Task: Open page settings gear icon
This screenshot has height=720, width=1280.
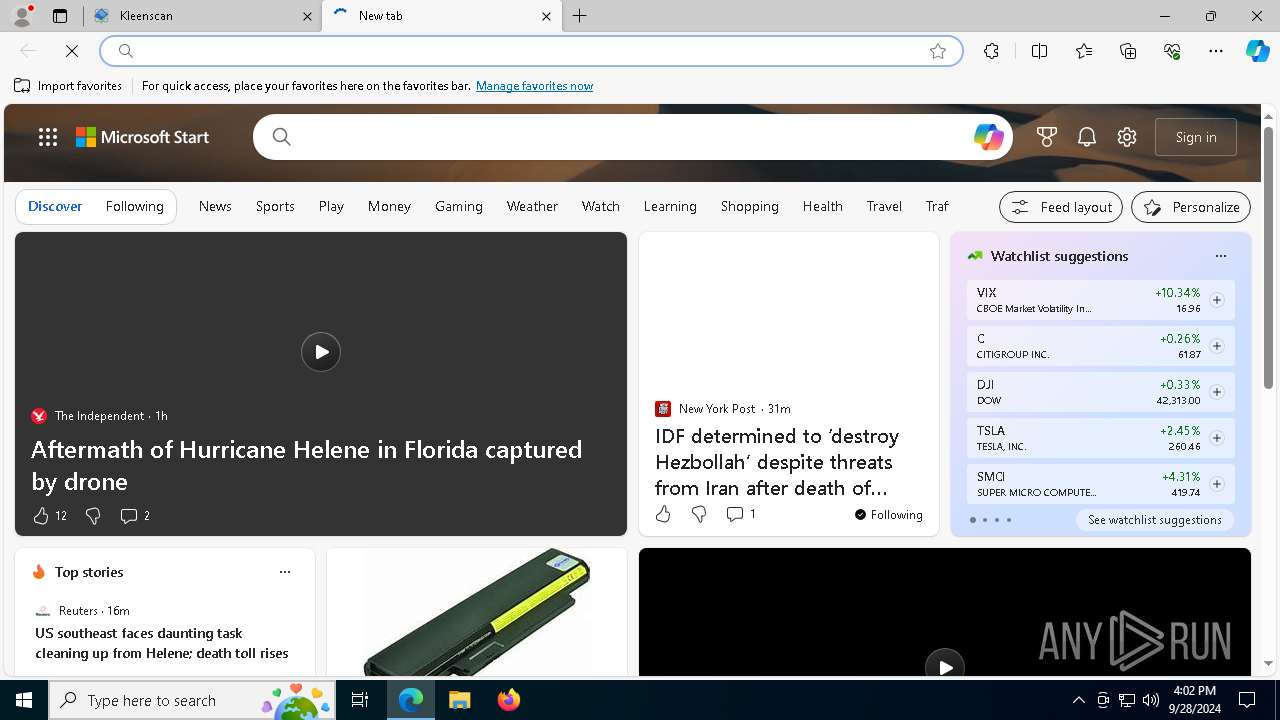Action: pos(1127,137)
